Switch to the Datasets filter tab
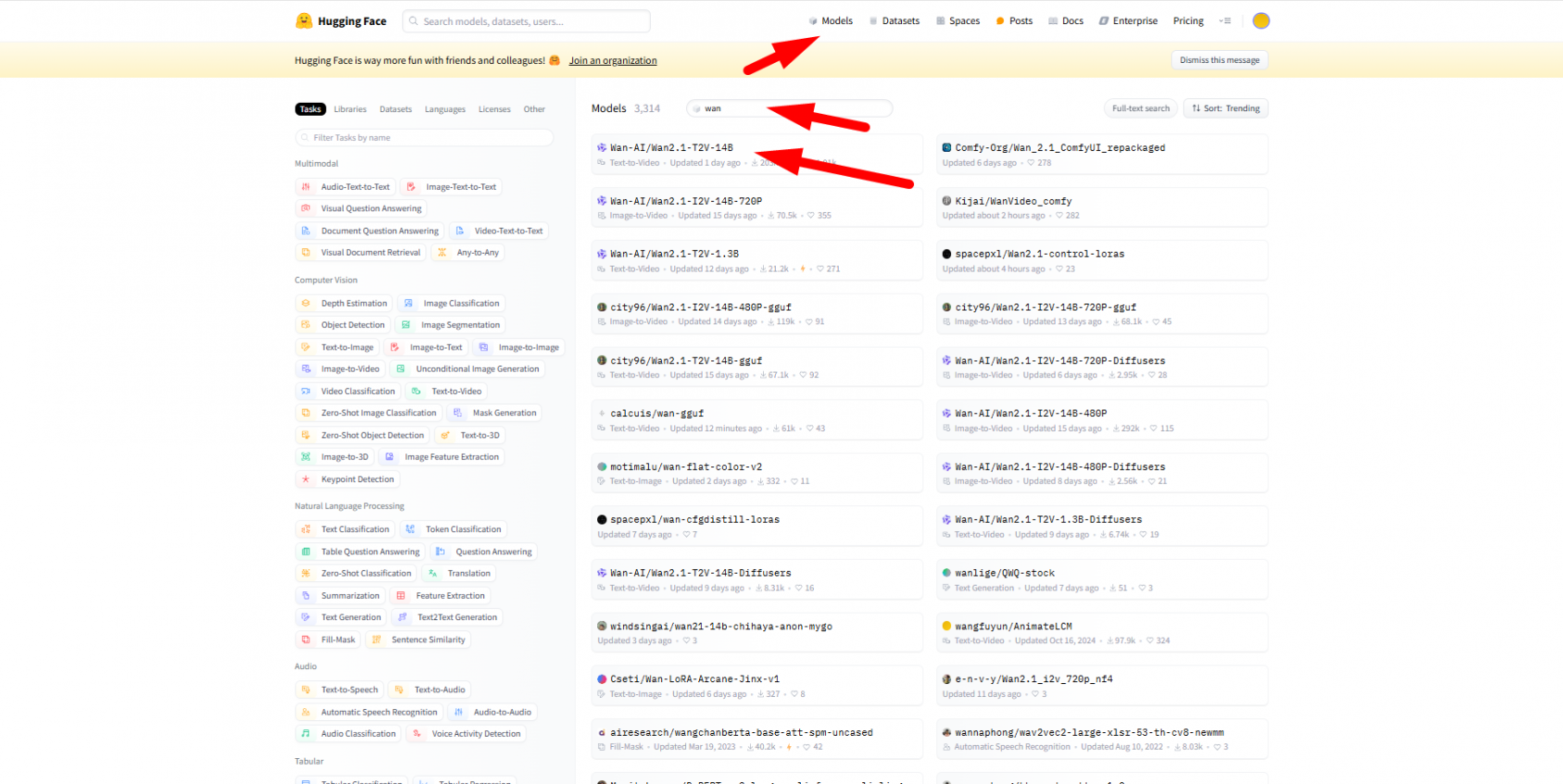1563x784 pixels. pyautogui.click(x=395, y=109)
